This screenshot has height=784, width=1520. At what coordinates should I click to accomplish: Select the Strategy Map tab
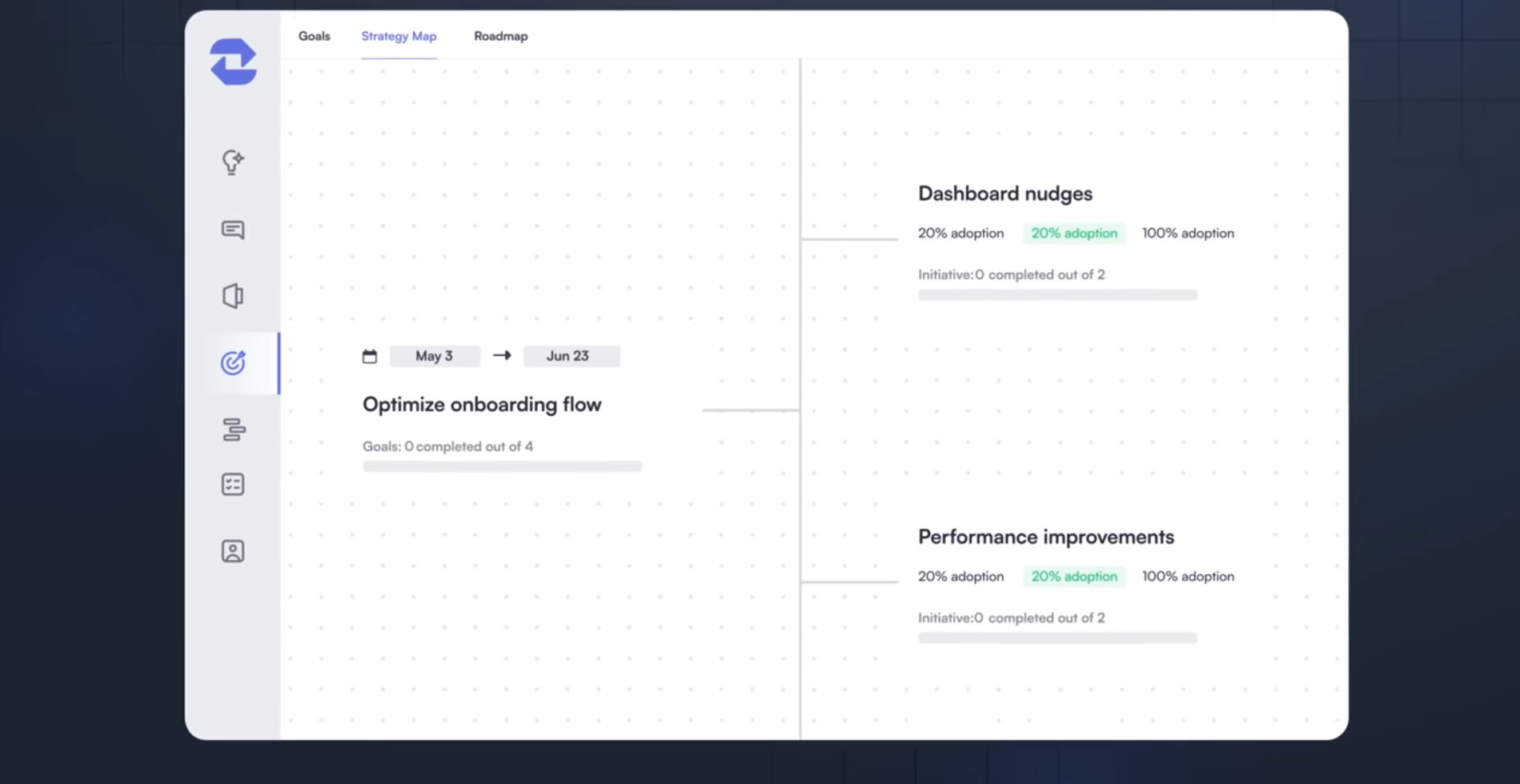coord(399,36)
